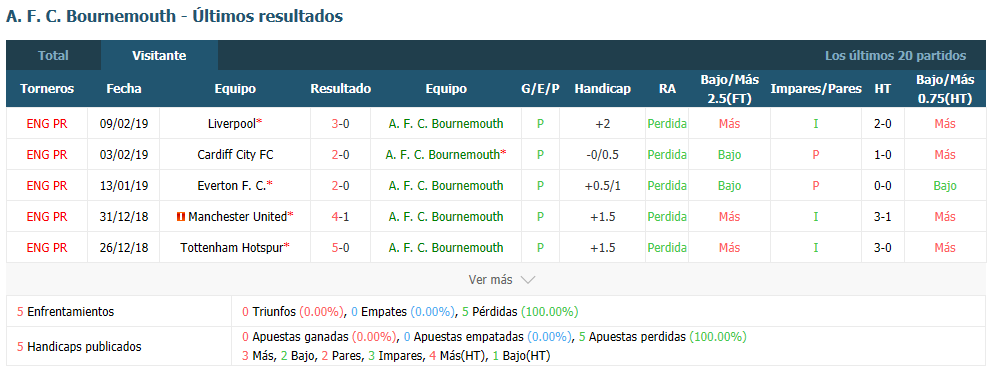Viewport: 990px width, 369px height.
Task: Click the Impares/Pares column header
Action: tap(816, 89)
